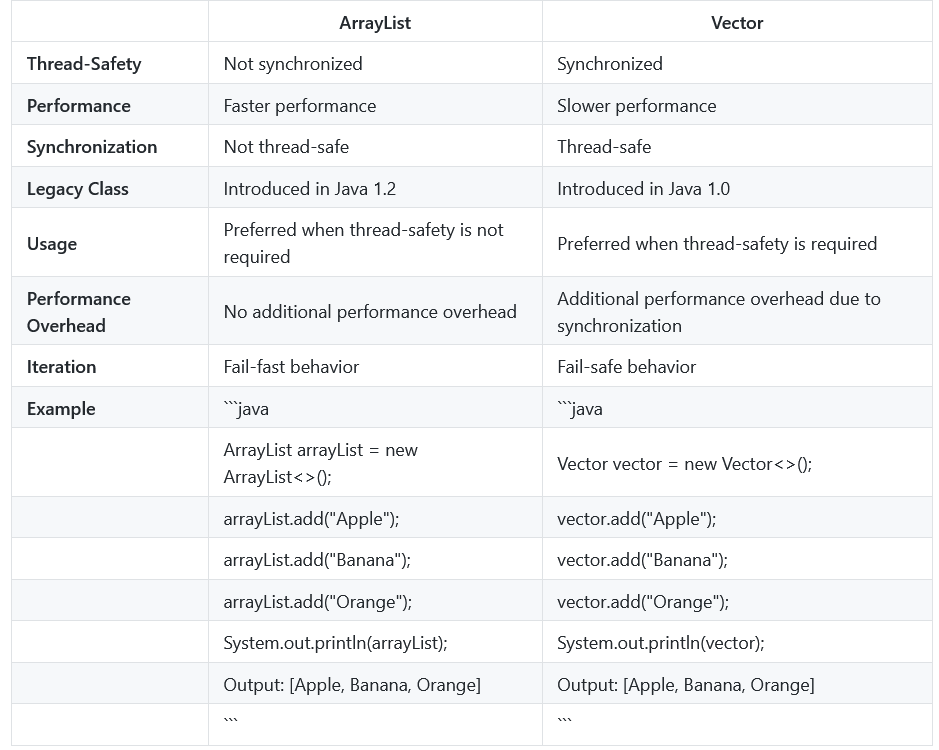Click System.out.println(arrayList) line
Screen dimensions: 939x750
pos(335,643)
